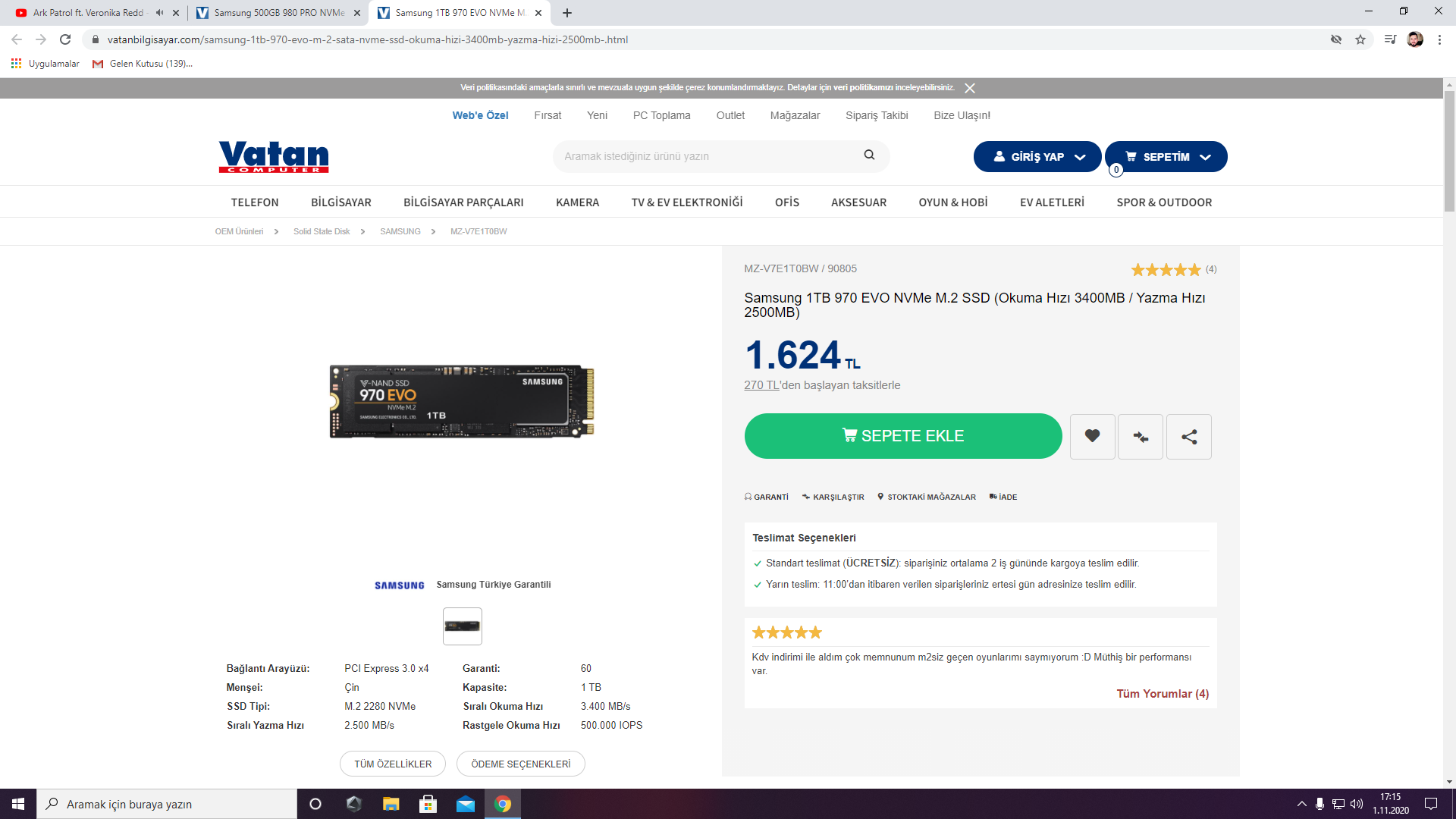Open Tüm Yorumlar (4) link
1456x819 pixels.
pos(1162,694)
